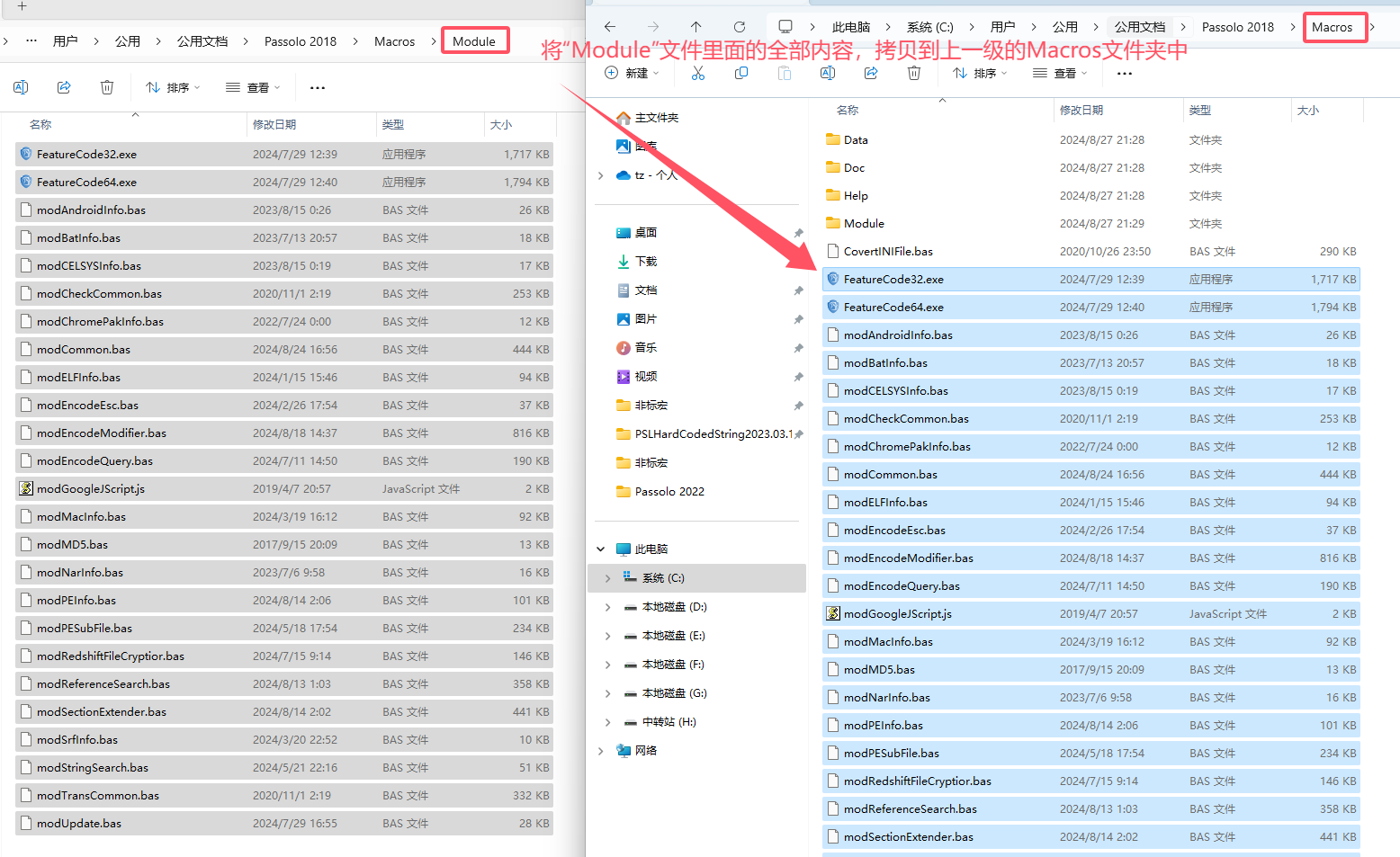Screen dimensions: 1400x857
Task: Select the Help folder in right window
Action: pyautogui.click(x=1090, y=196)
